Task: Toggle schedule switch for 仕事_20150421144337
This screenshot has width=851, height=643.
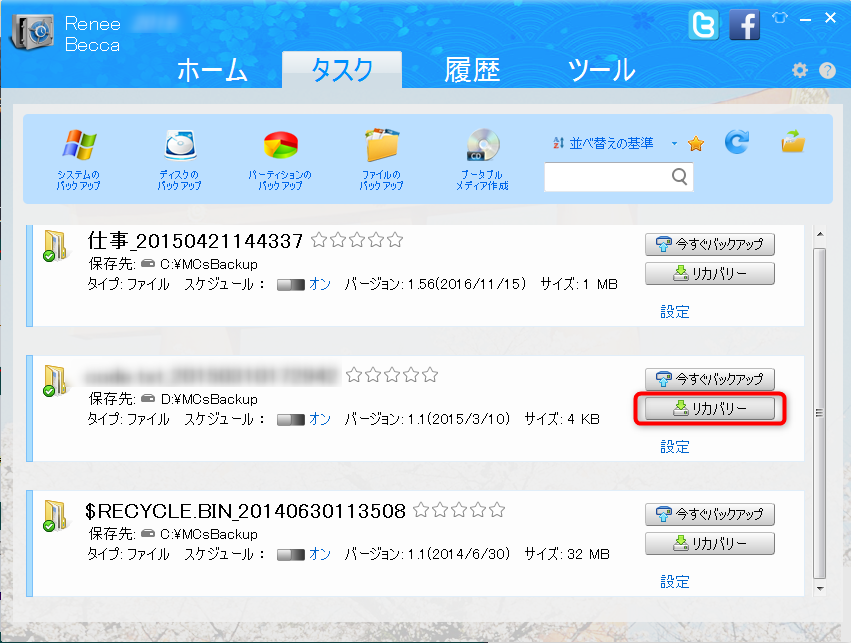Action: point(290,284)
